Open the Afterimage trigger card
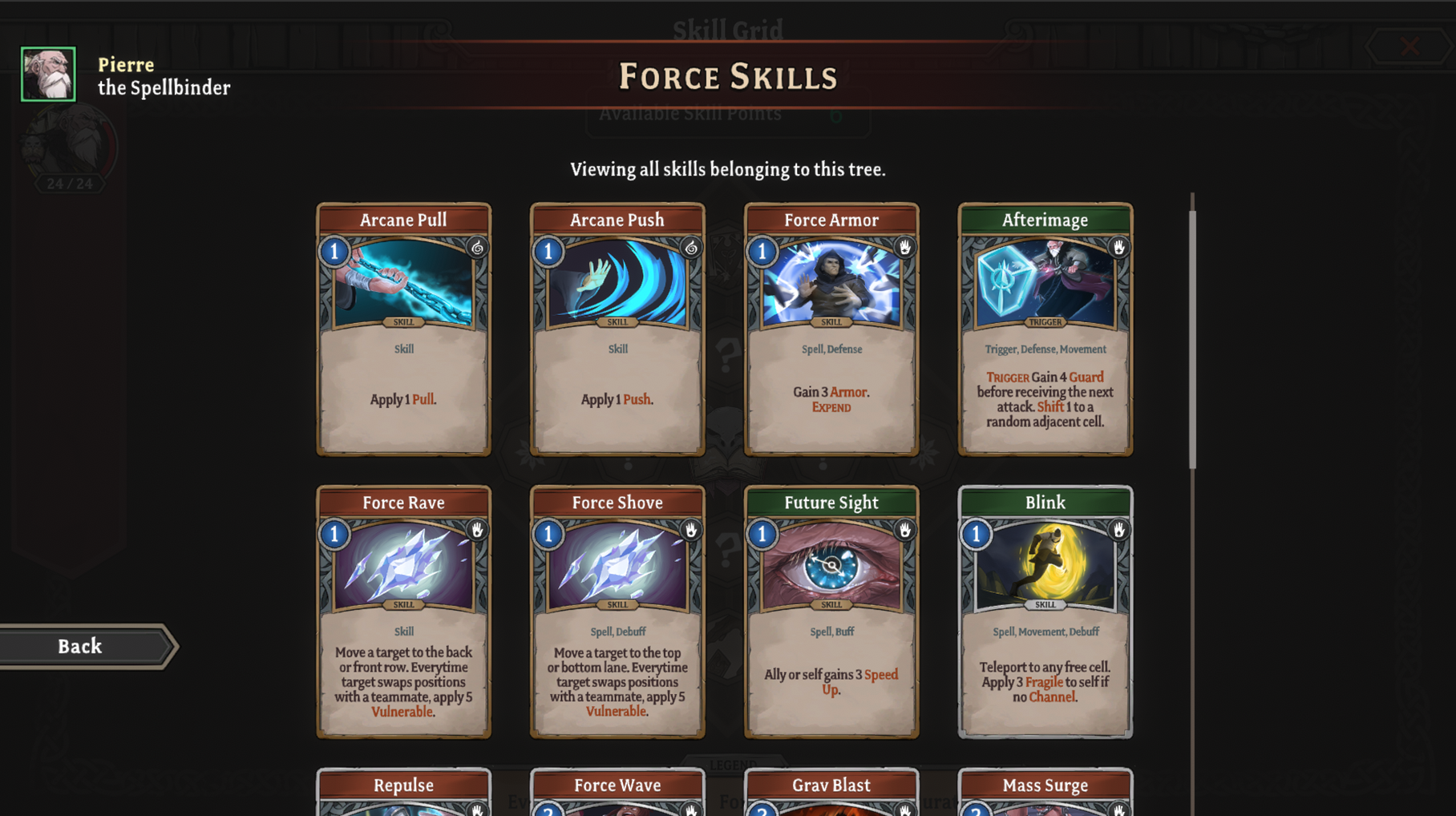 [x=1045, y=329]
